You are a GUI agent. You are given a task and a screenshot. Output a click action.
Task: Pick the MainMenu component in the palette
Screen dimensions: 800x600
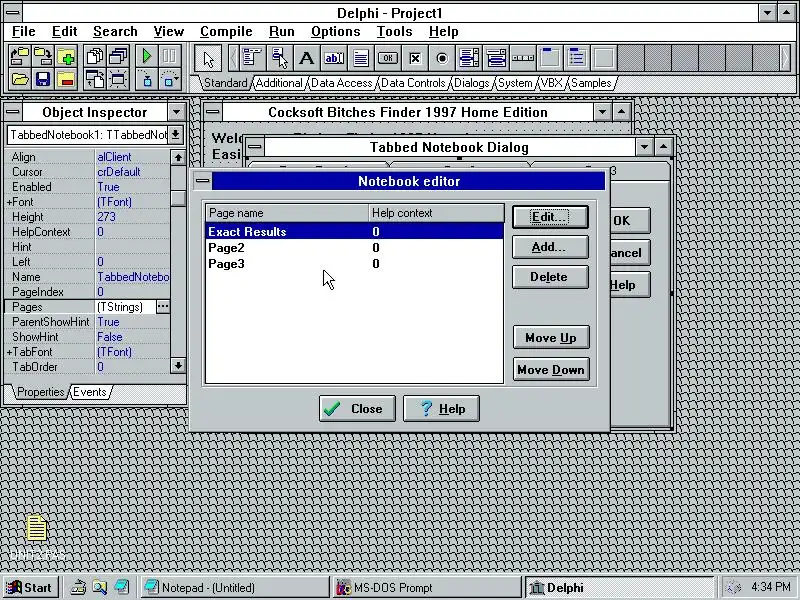click(253, 58)
